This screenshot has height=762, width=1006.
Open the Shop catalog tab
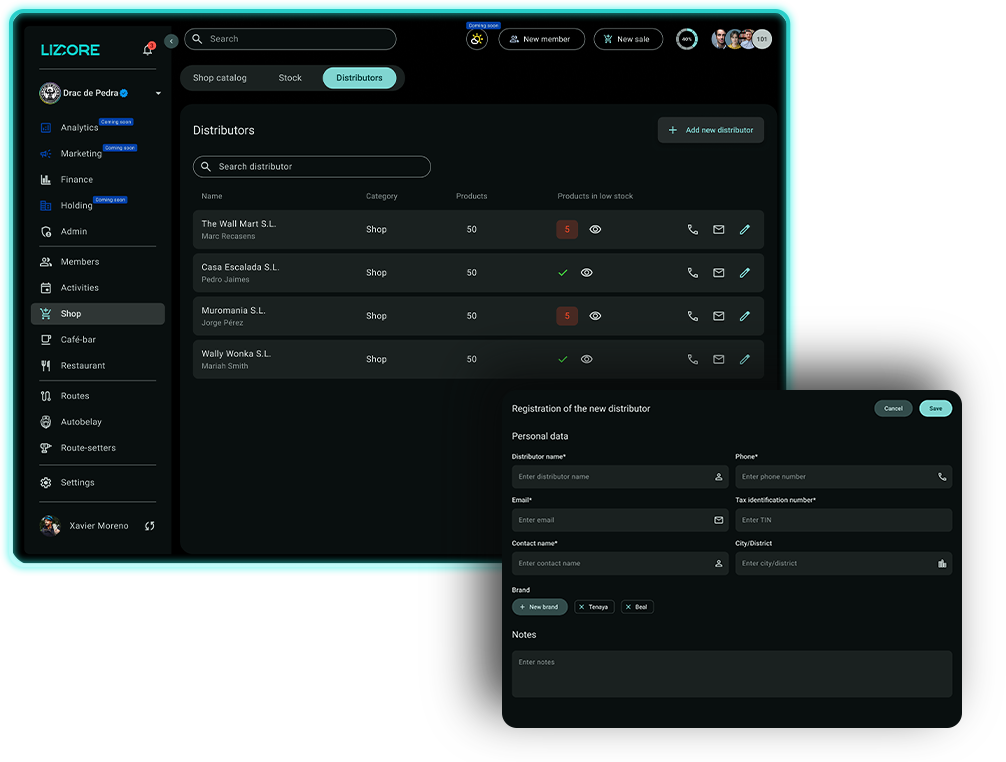point(220,78)
